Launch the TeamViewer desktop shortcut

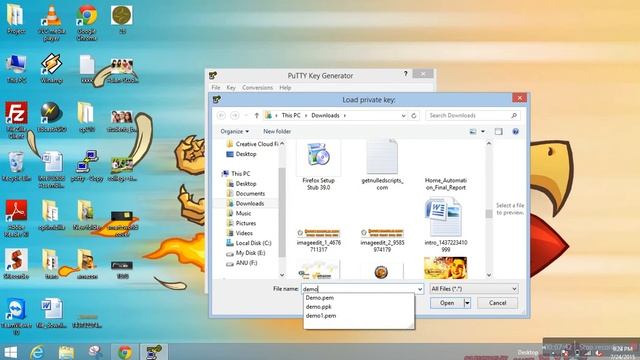tap(16, 316)
